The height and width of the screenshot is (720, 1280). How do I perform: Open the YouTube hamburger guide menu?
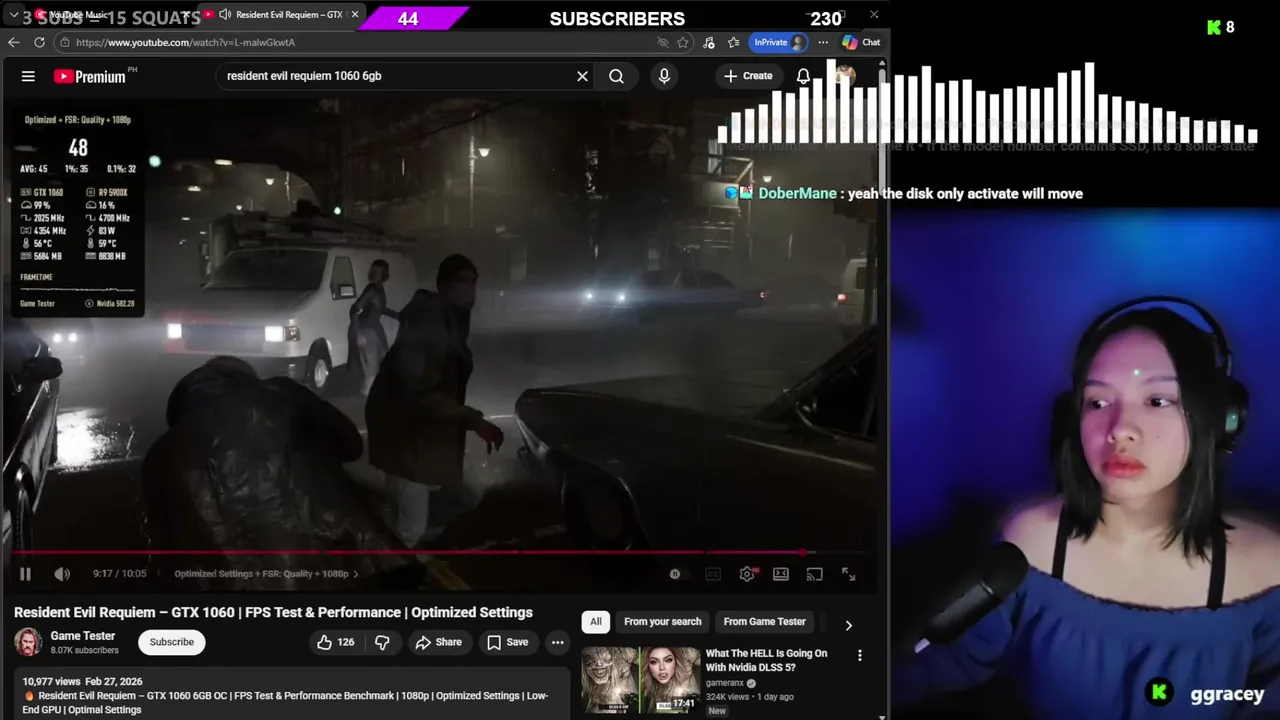click(28, 76)
